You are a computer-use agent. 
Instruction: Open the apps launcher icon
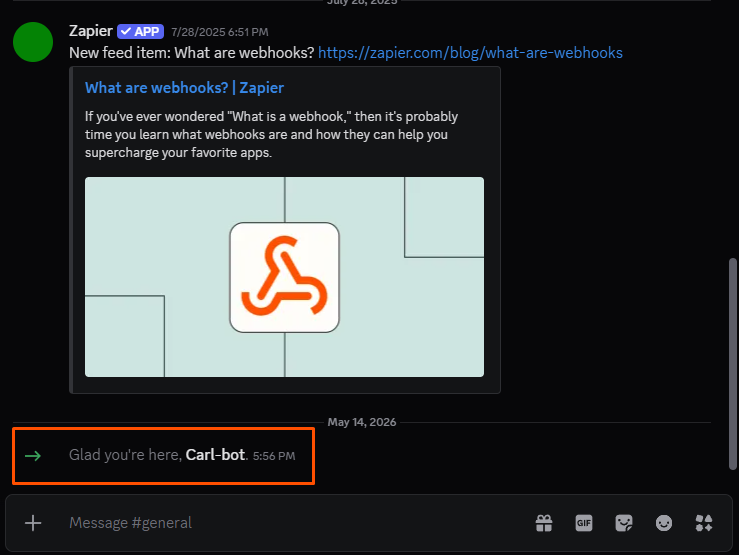[x=704, y=523]
